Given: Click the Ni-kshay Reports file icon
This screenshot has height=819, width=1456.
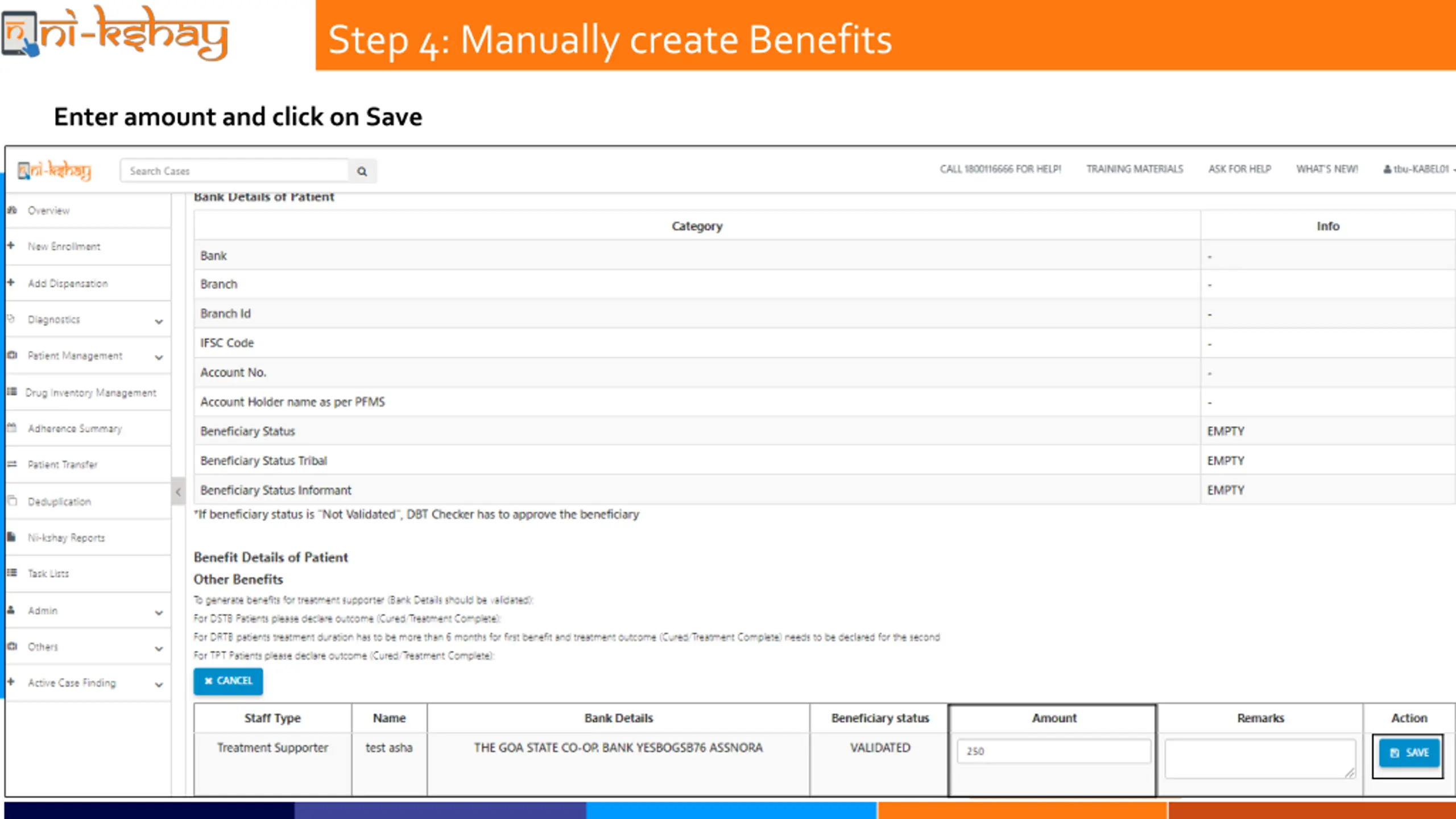Looking at the screenshot, I should tap(11, 537).
